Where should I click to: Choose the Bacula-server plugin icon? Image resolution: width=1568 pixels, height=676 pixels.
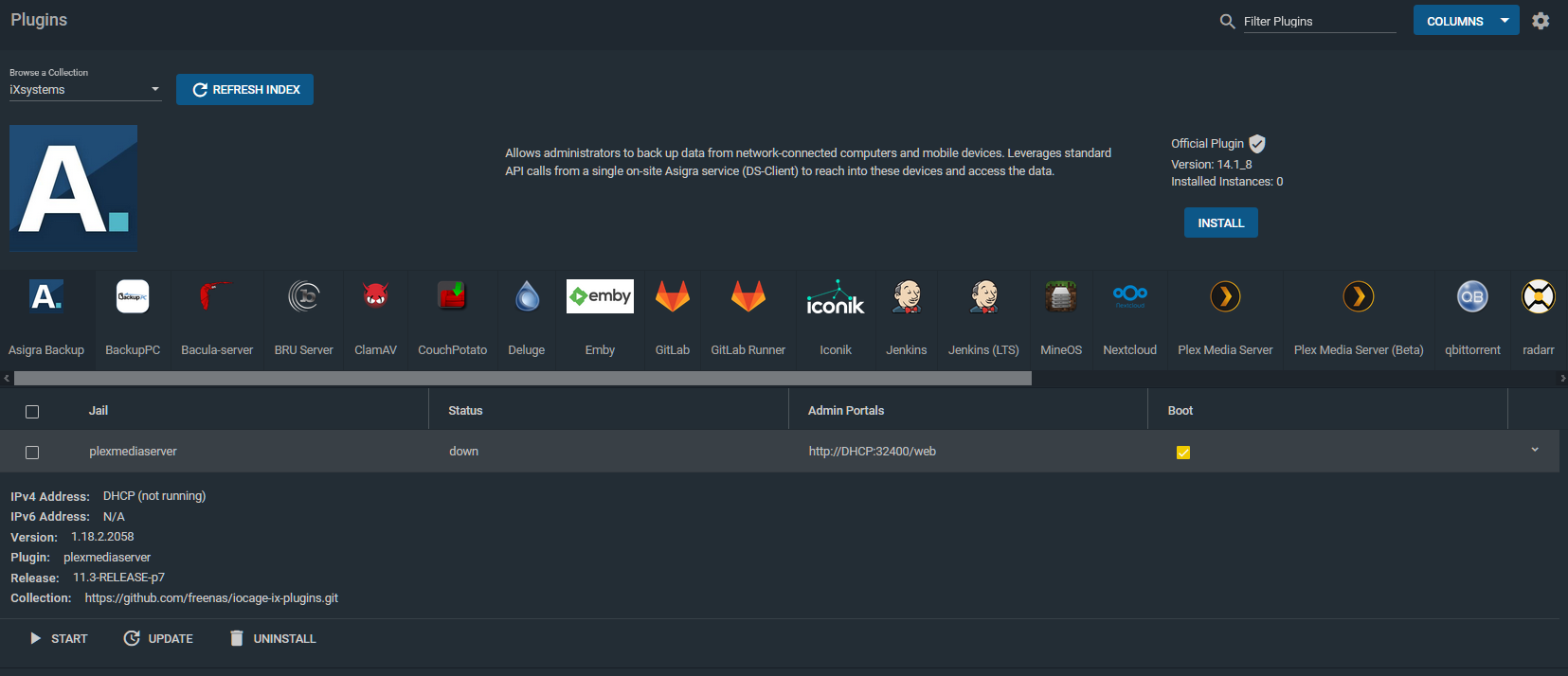[217, 296]
